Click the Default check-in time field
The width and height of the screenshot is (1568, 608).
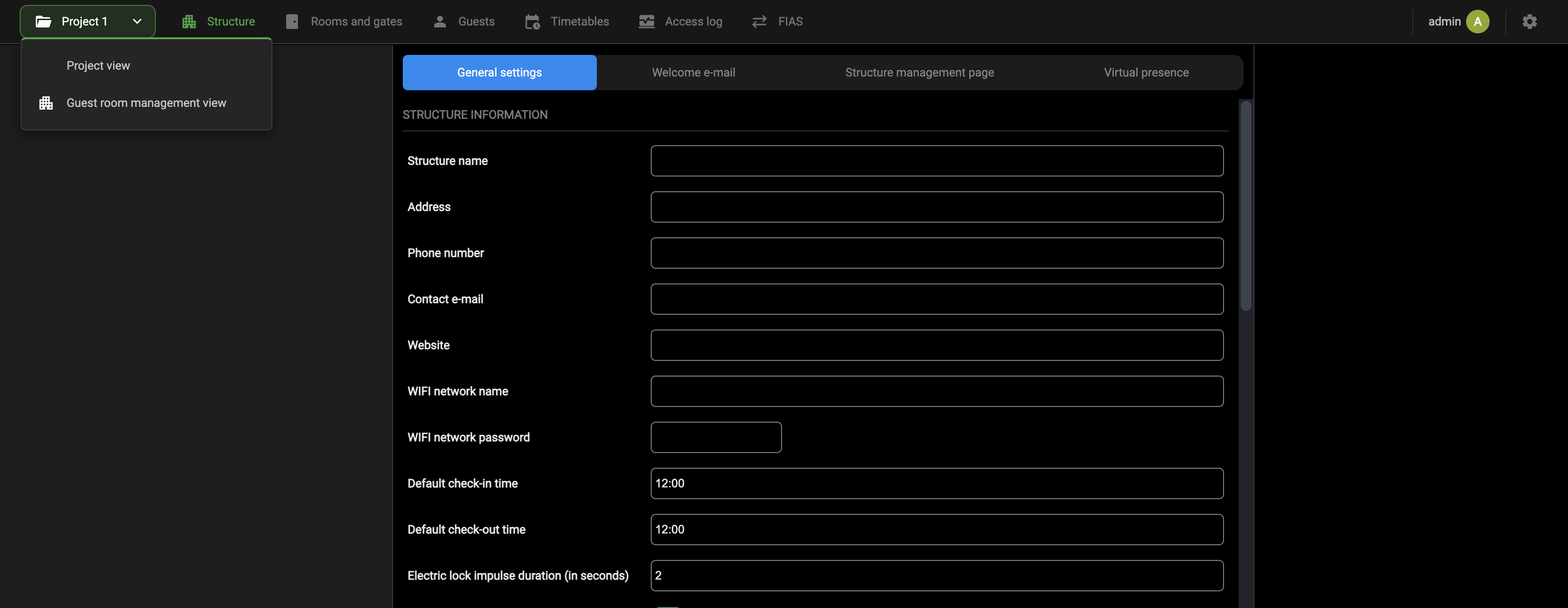pos(937,484)
